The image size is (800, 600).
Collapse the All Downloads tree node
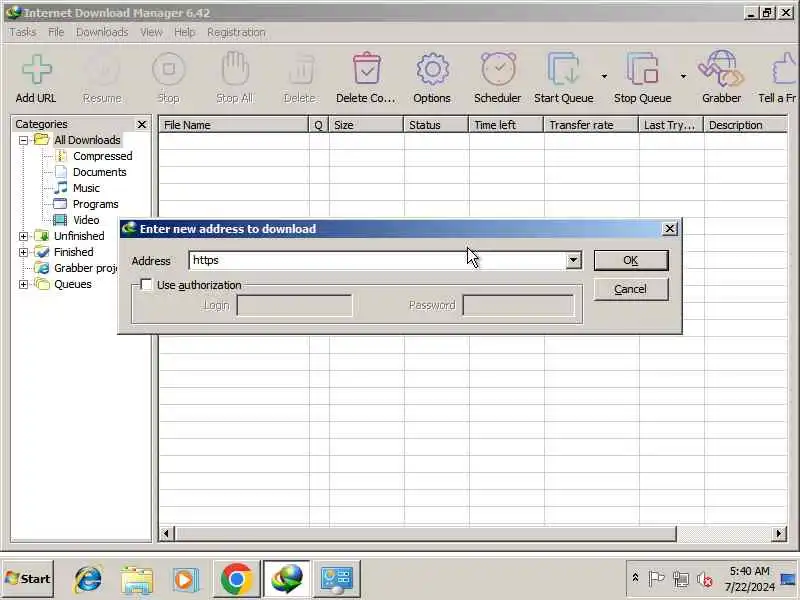(23, 140)
